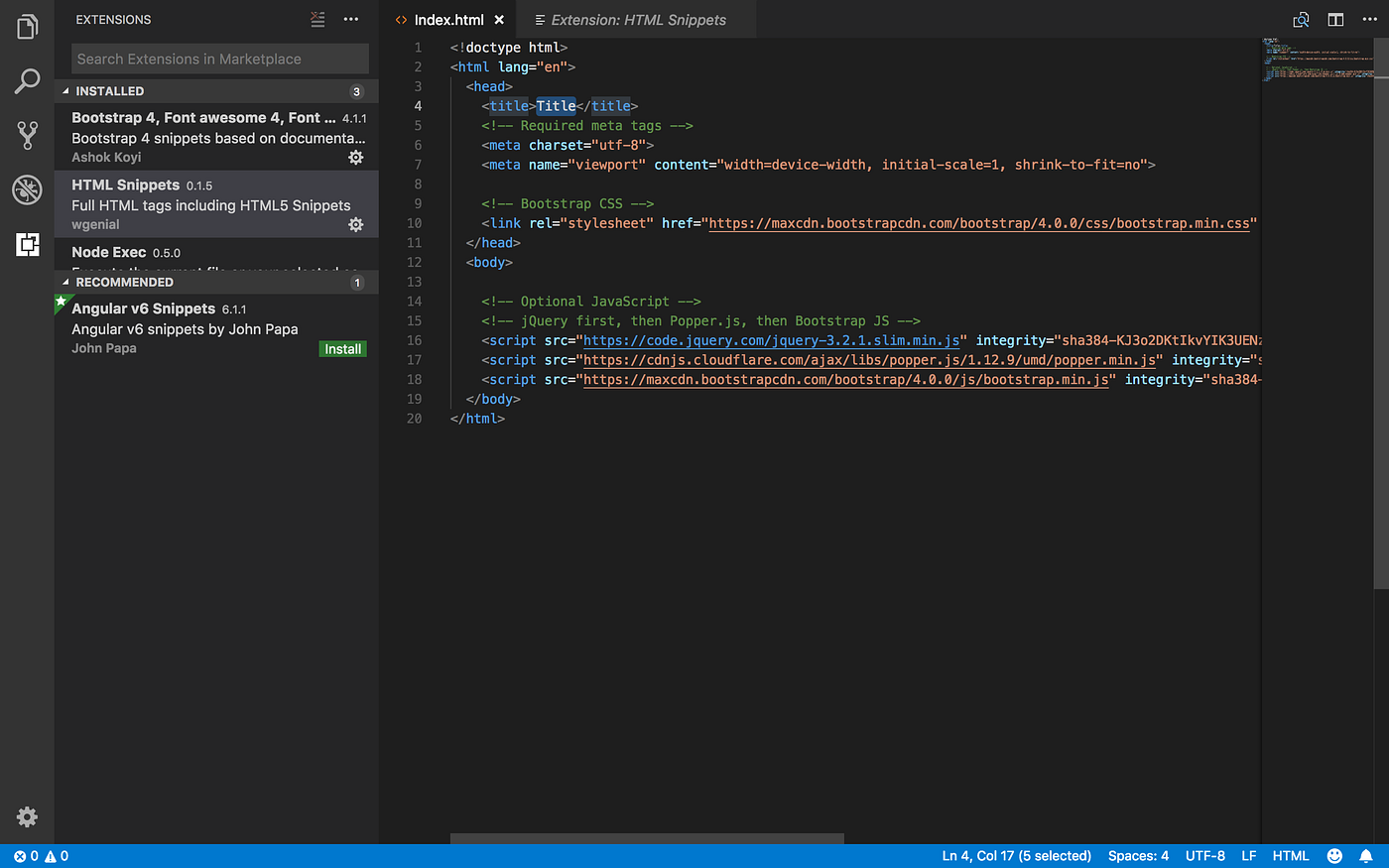Click the notifications bell in status bar
This screenshot has width=1389, height=868.
(1367, 855)
